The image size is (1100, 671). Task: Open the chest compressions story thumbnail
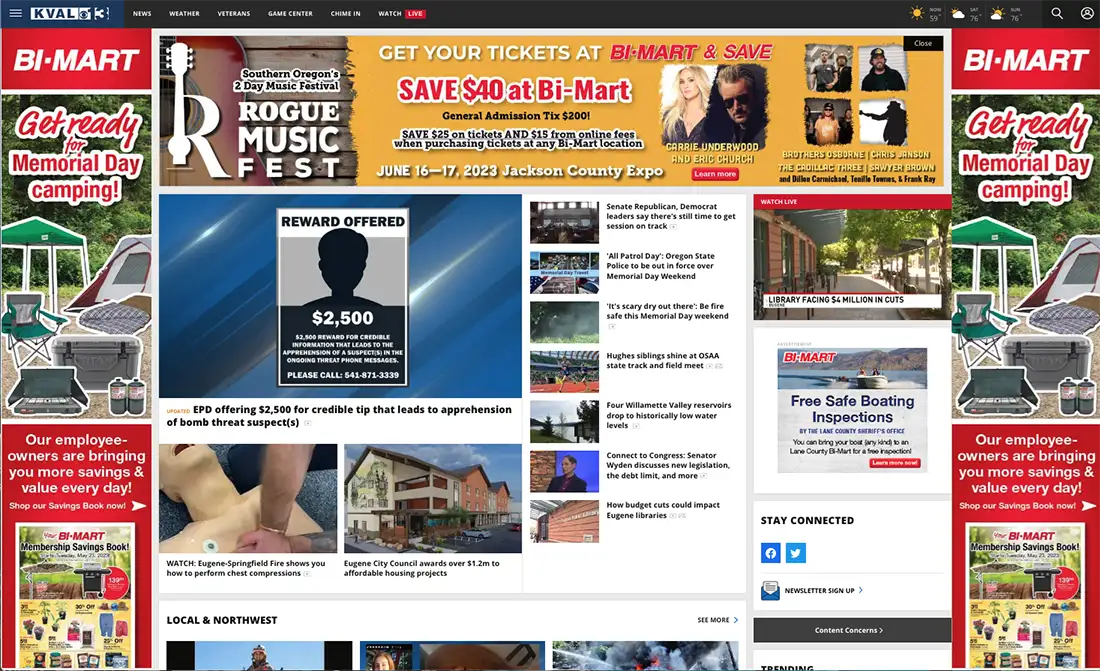click(248, 498)
